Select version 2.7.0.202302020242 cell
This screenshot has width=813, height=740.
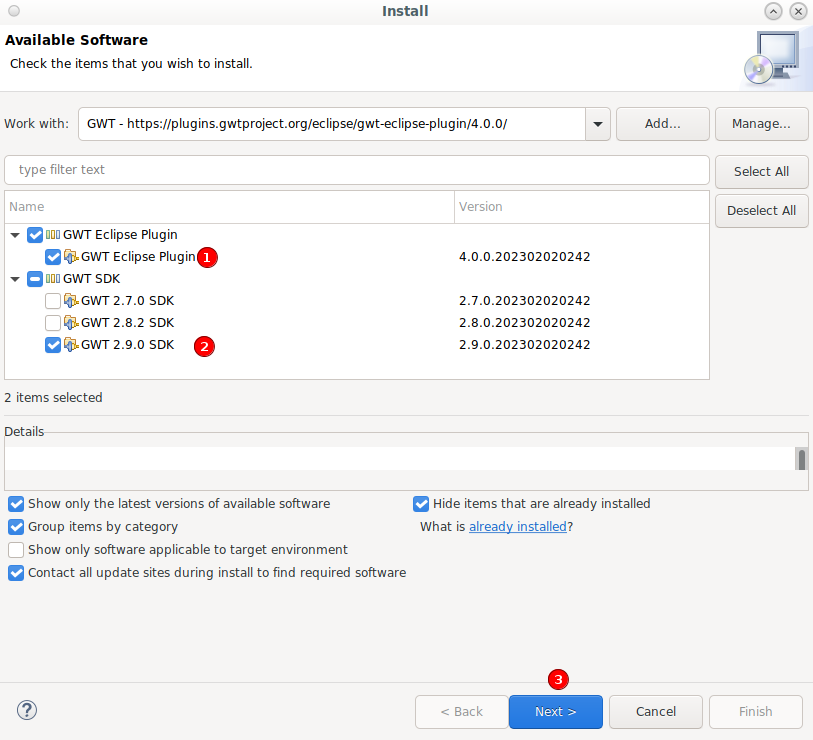click(524, 301)
